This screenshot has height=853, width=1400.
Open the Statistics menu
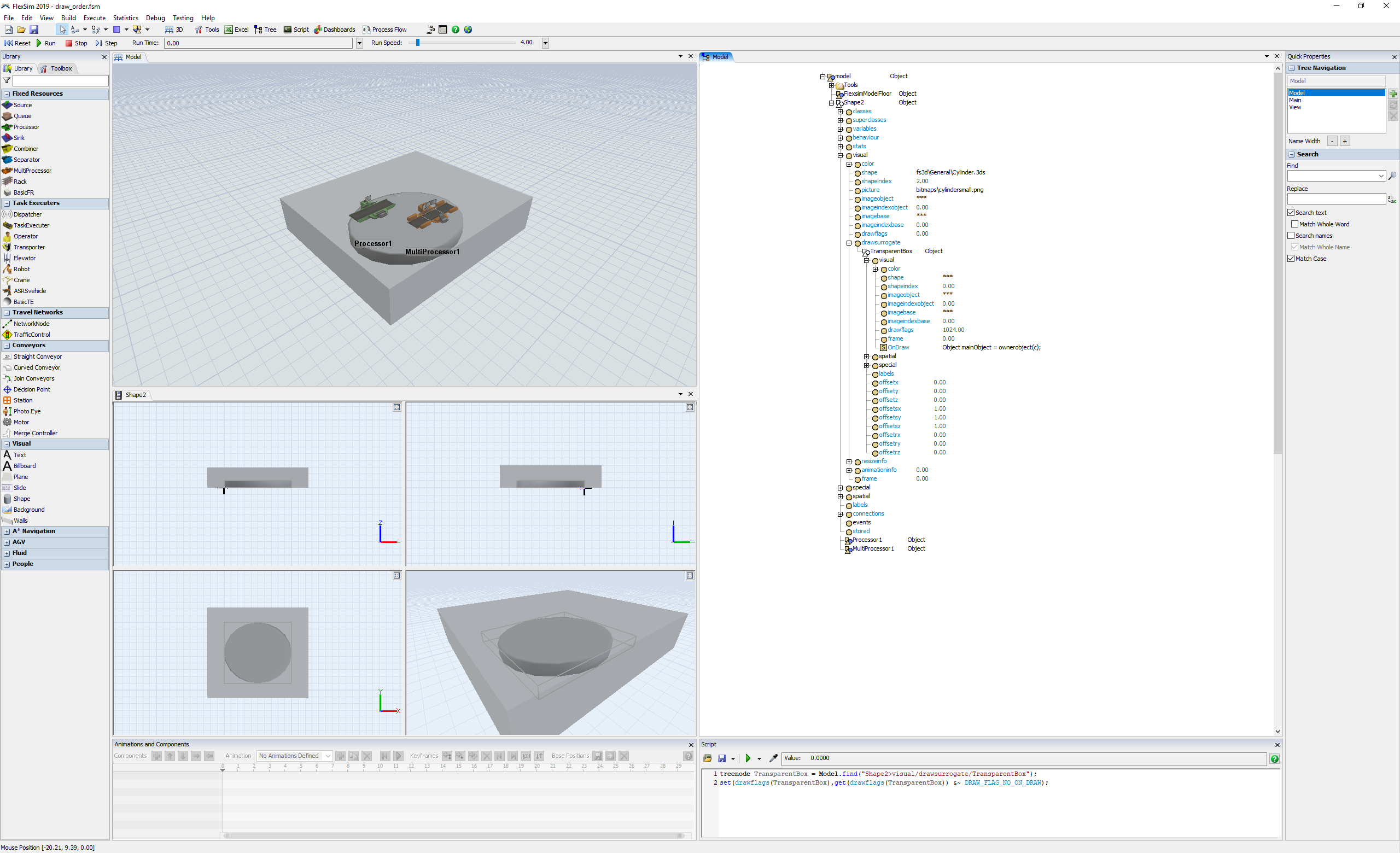click(x=125, y=17)
